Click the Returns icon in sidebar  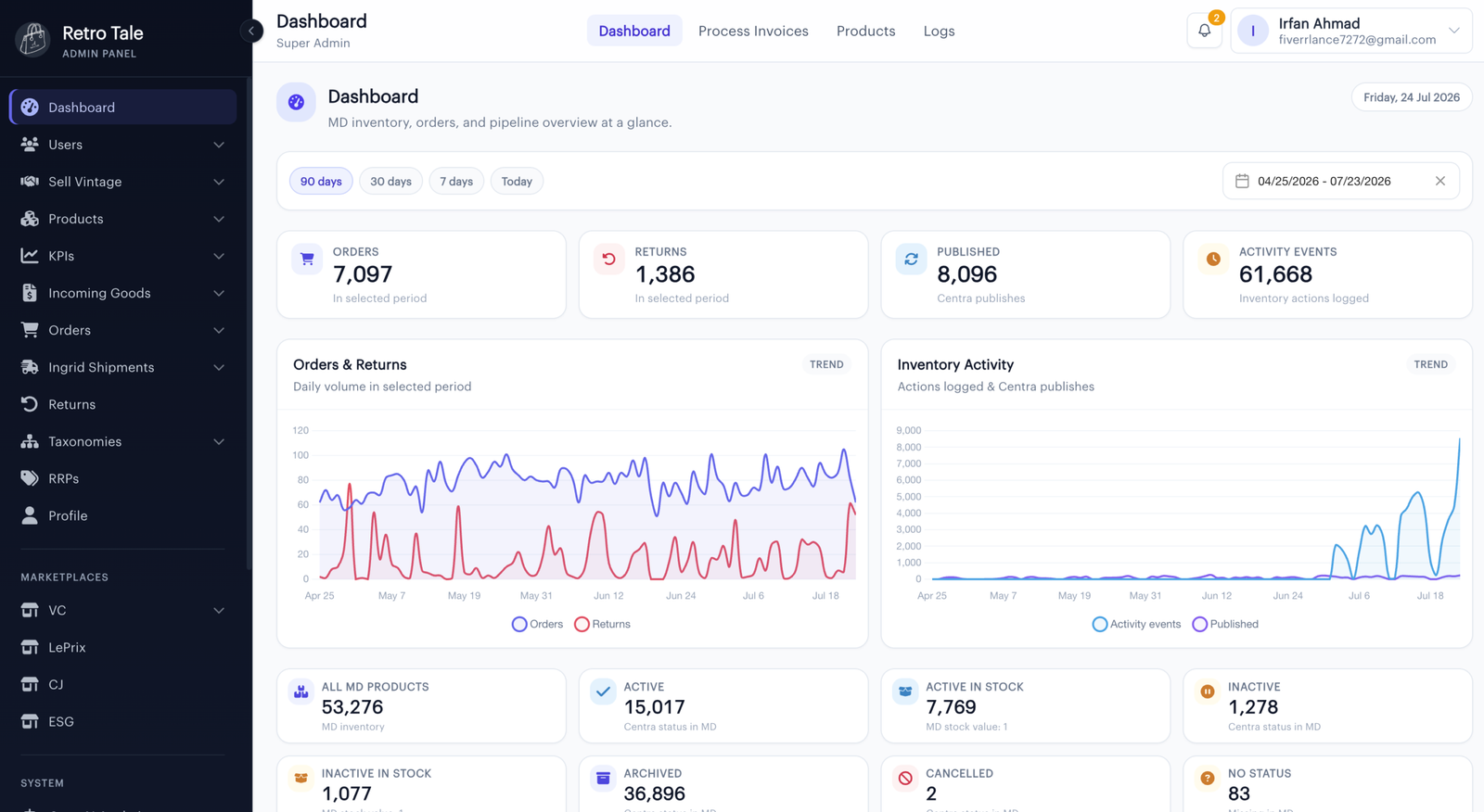click(x=30, y=404)
